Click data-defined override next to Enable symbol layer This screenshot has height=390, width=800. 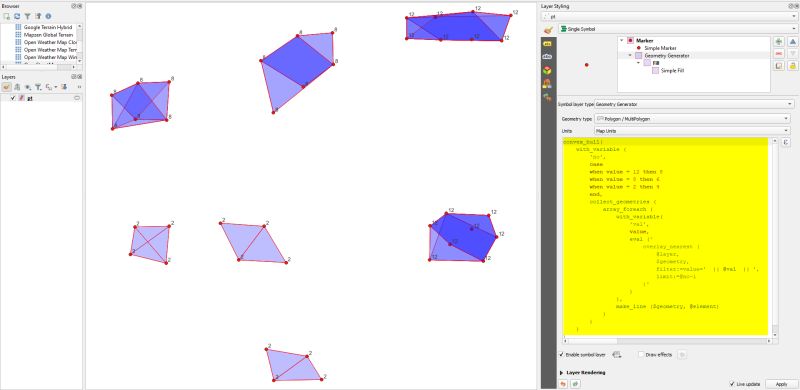click(x=616, y=354)
